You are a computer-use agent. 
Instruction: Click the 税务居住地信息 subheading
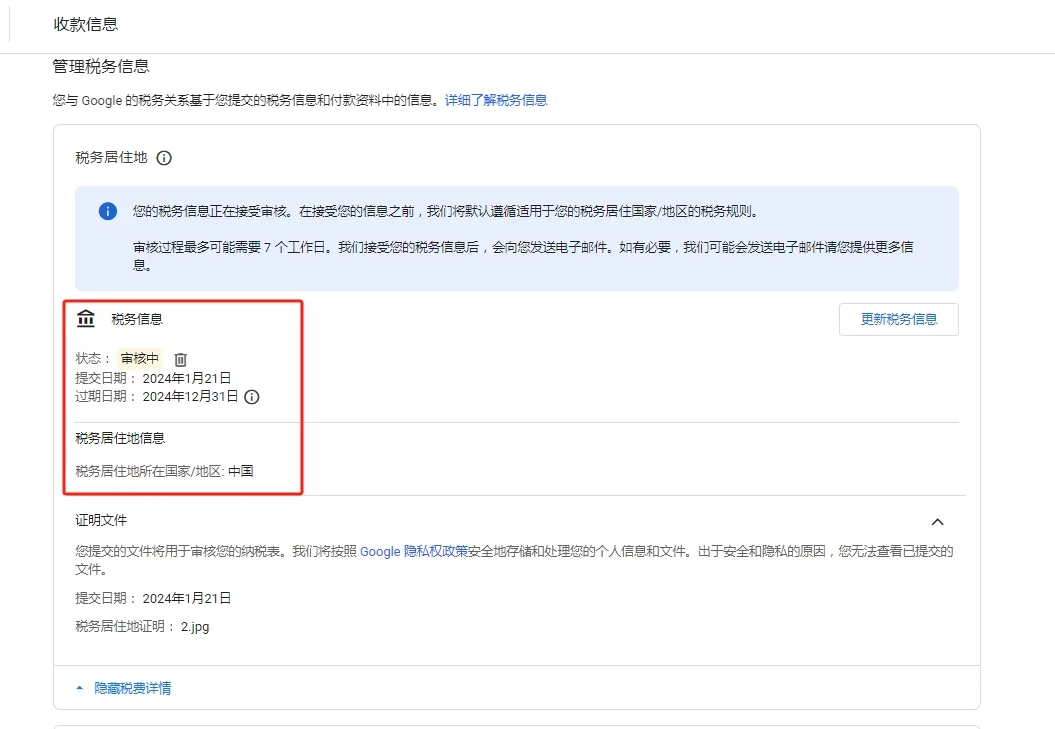pos(120,438)
